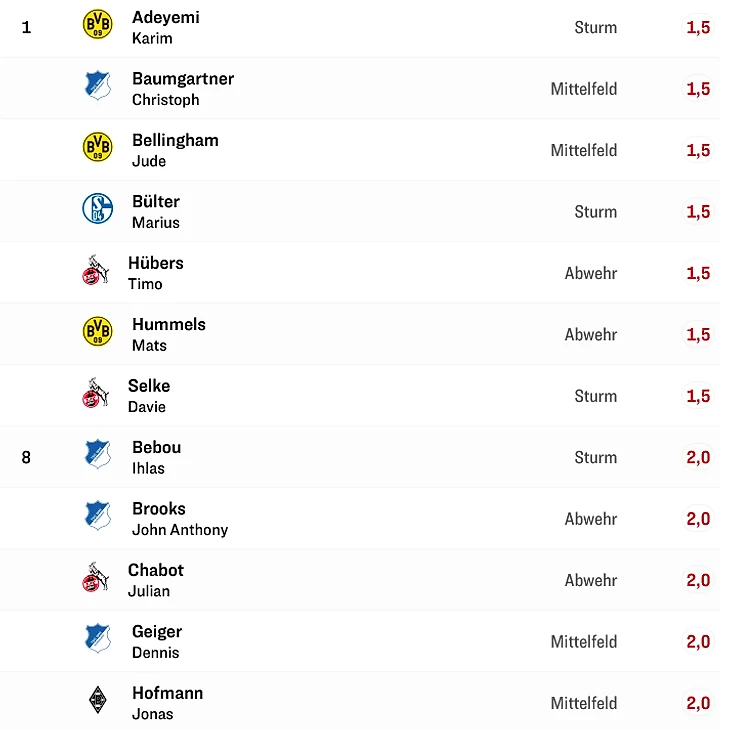Click the Köln crest beside Selke
Screen dimensions: 730x730
click(95, 393)
